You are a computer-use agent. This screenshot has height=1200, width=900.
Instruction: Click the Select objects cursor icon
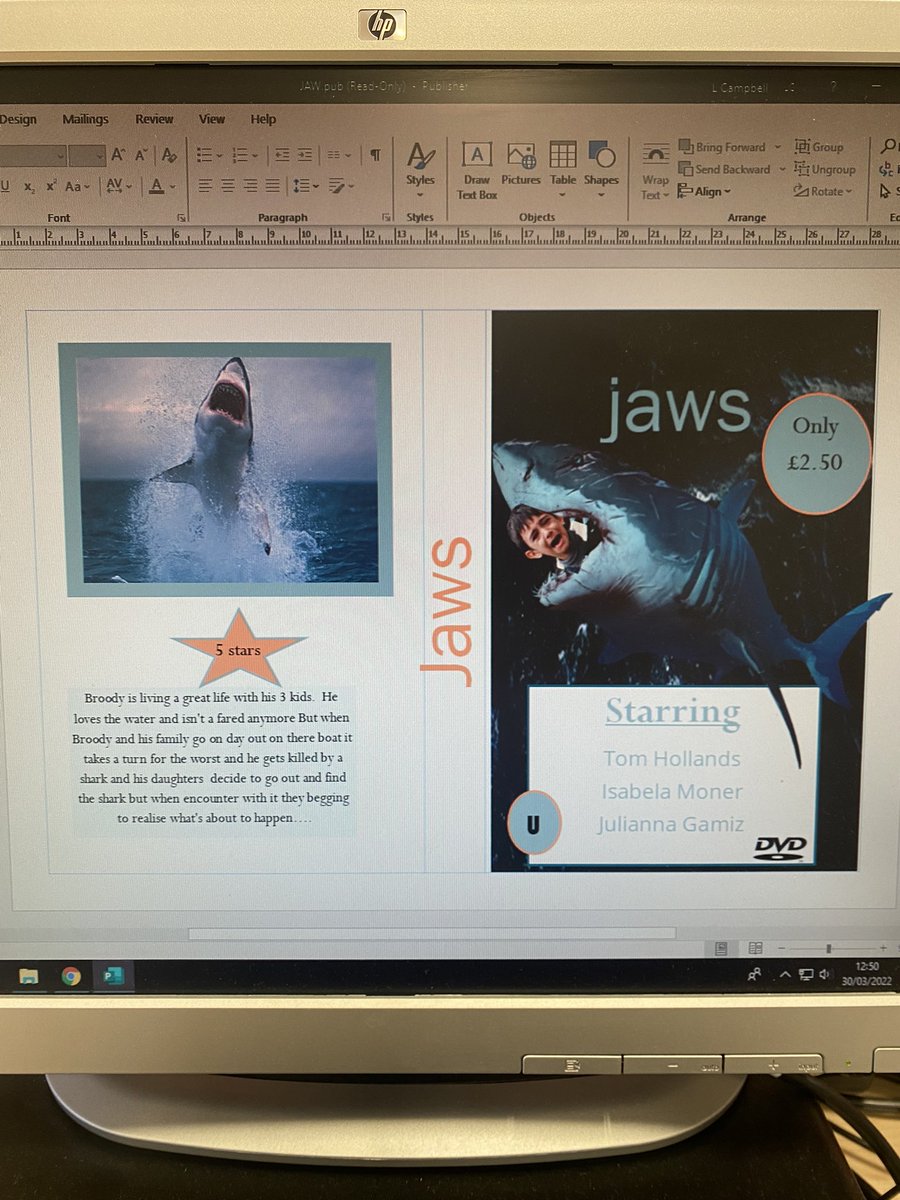(886, 191)
